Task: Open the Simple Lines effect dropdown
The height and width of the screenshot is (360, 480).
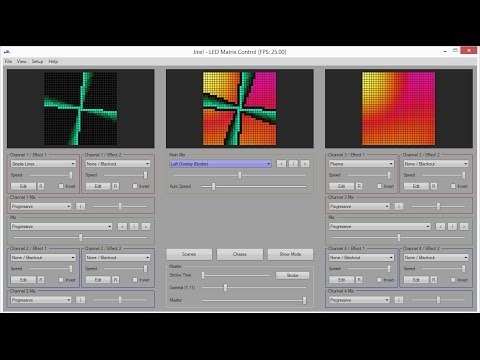Action: 43,164
